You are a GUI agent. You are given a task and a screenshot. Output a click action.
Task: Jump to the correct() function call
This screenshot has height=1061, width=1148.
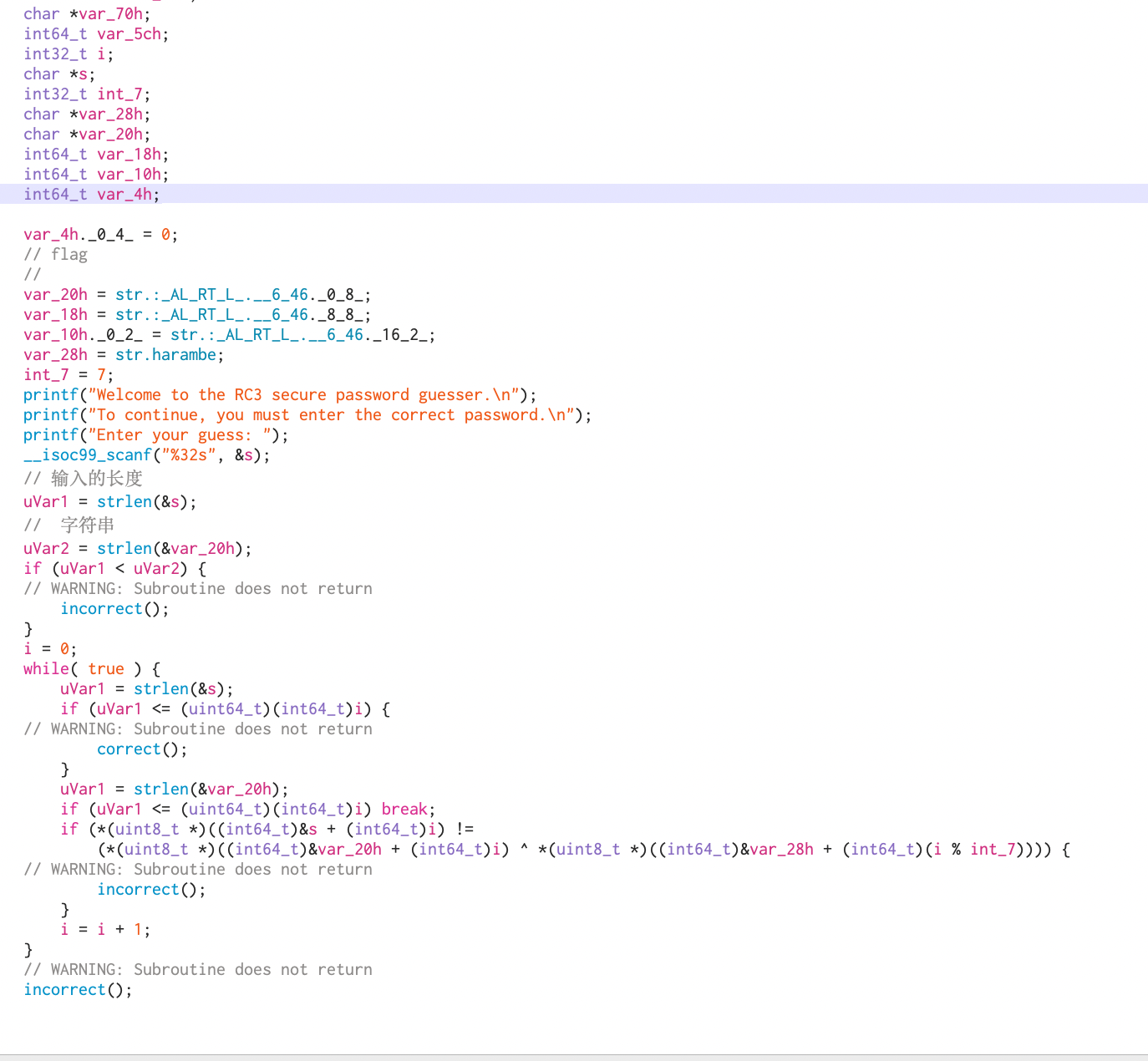tap(129, 749)
